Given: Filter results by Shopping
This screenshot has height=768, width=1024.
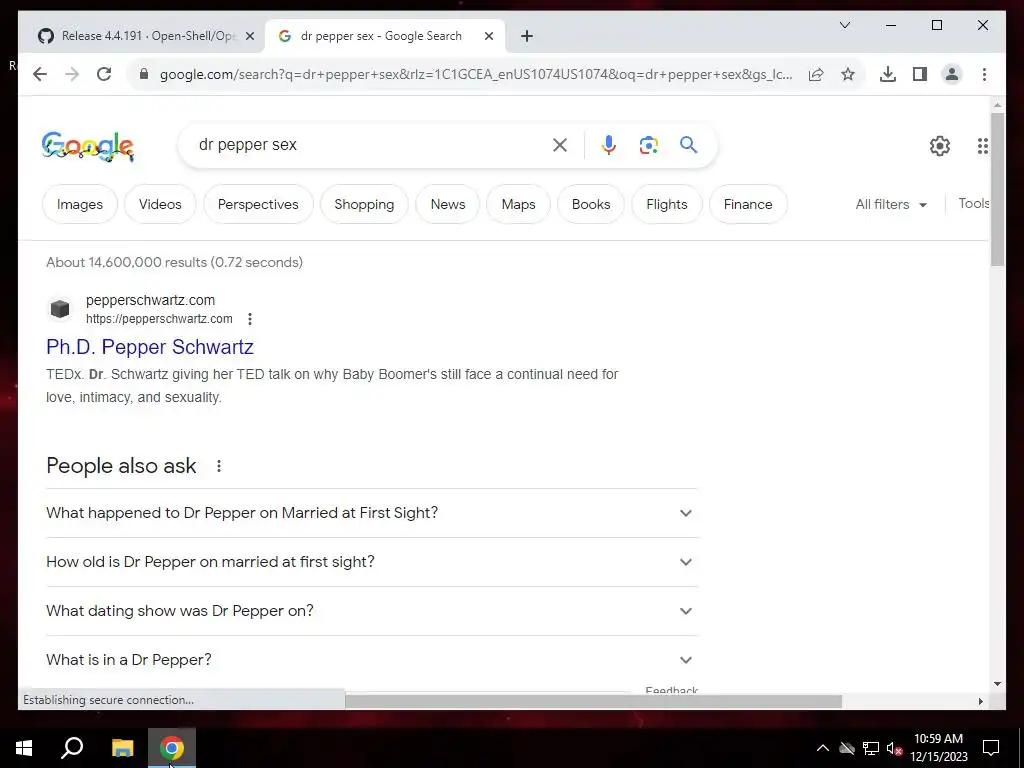Looking at the screenshot, I should pos(364,204).
